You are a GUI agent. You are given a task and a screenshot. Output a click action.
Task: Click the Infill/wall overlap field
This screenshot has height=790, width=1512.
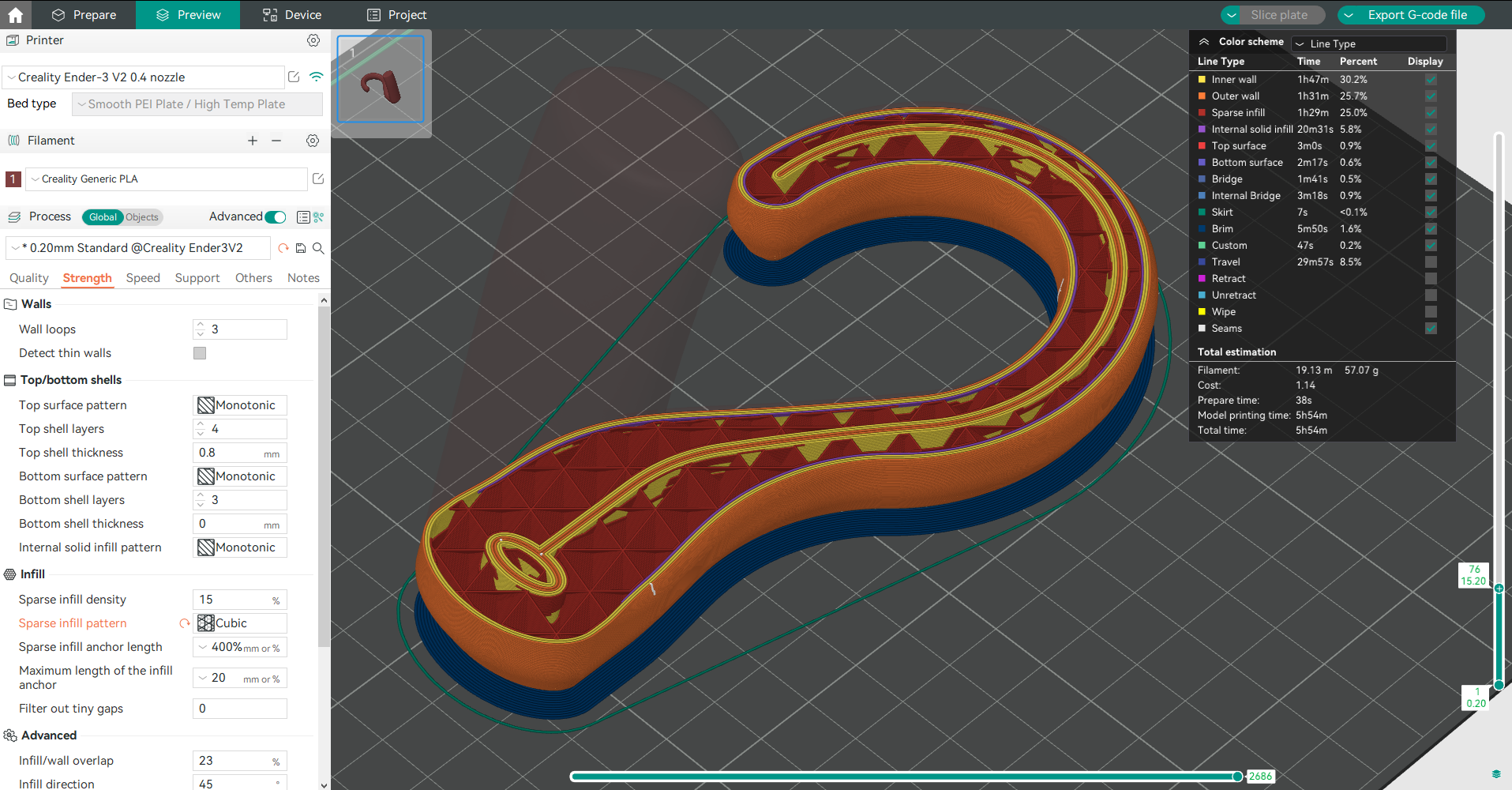click(x=240, y=761)
